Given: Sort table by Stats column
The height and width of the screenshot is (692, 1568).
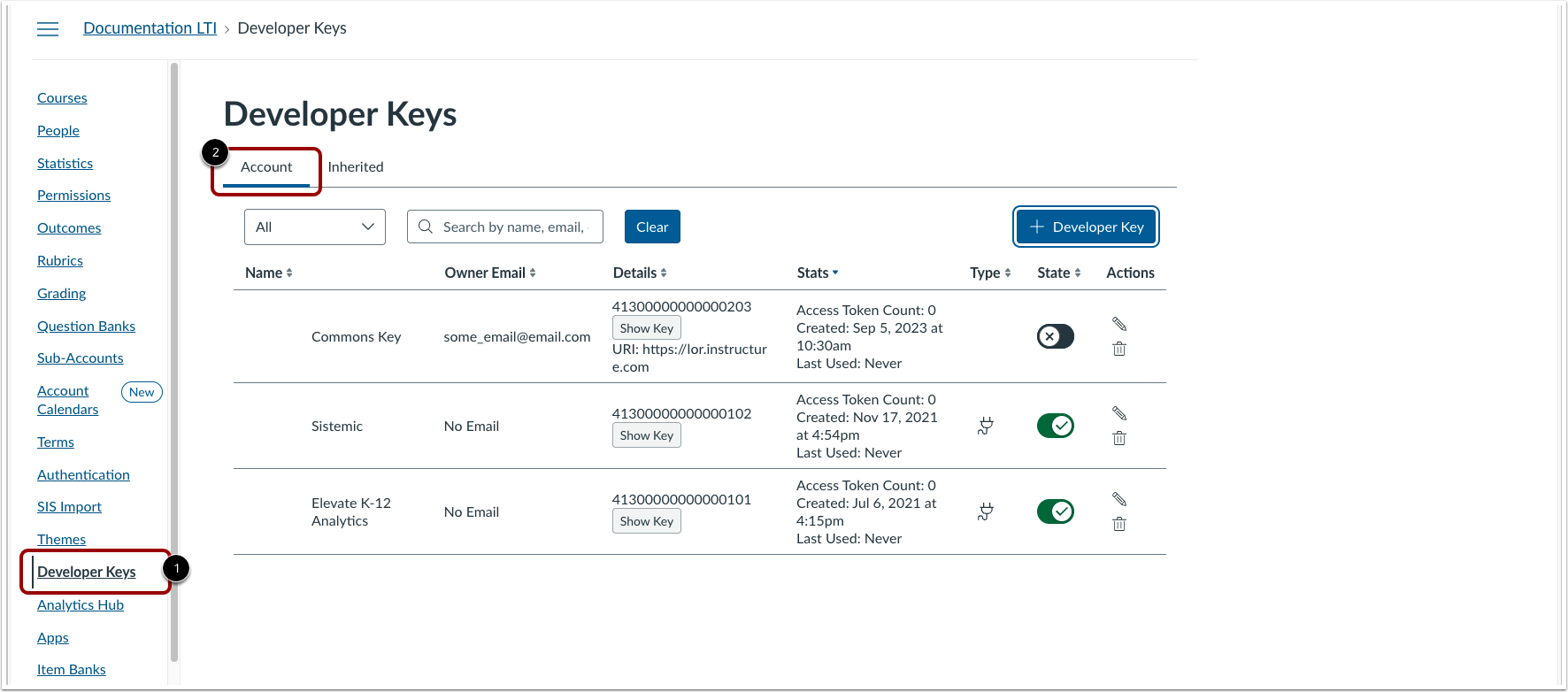Looking at the screenshot, I should (818, 273).
